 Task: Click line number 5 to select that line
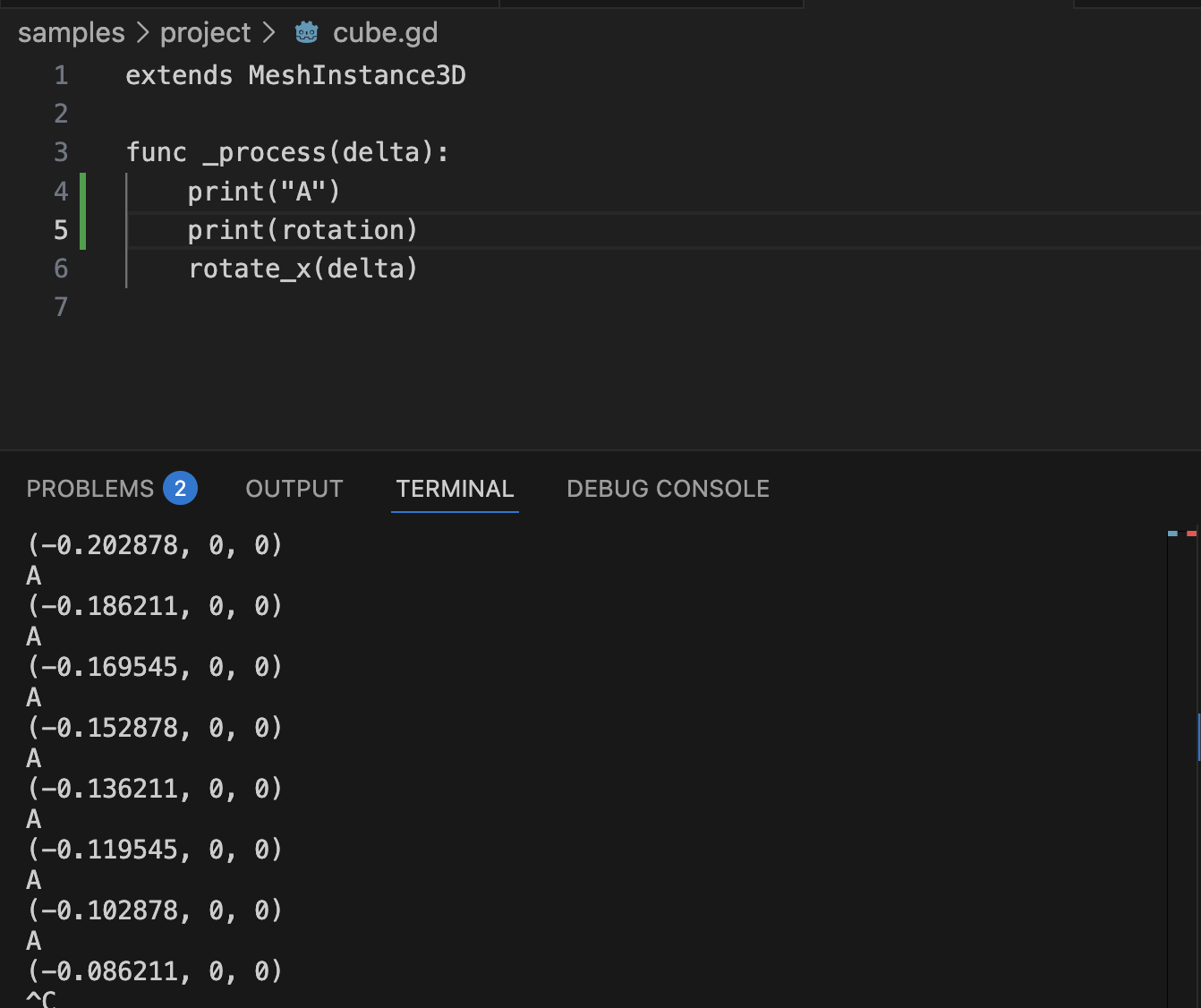(x=60, y=230)
